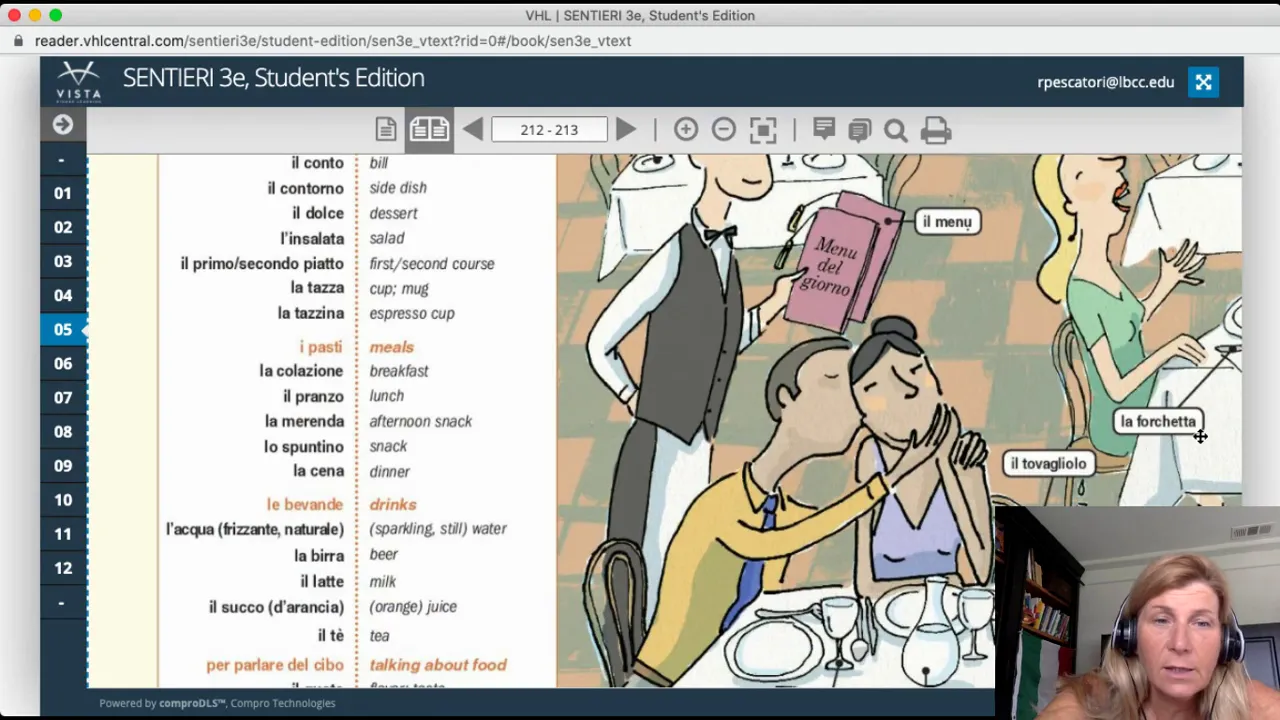Click the word 'il dolce'

coord(318,213)
